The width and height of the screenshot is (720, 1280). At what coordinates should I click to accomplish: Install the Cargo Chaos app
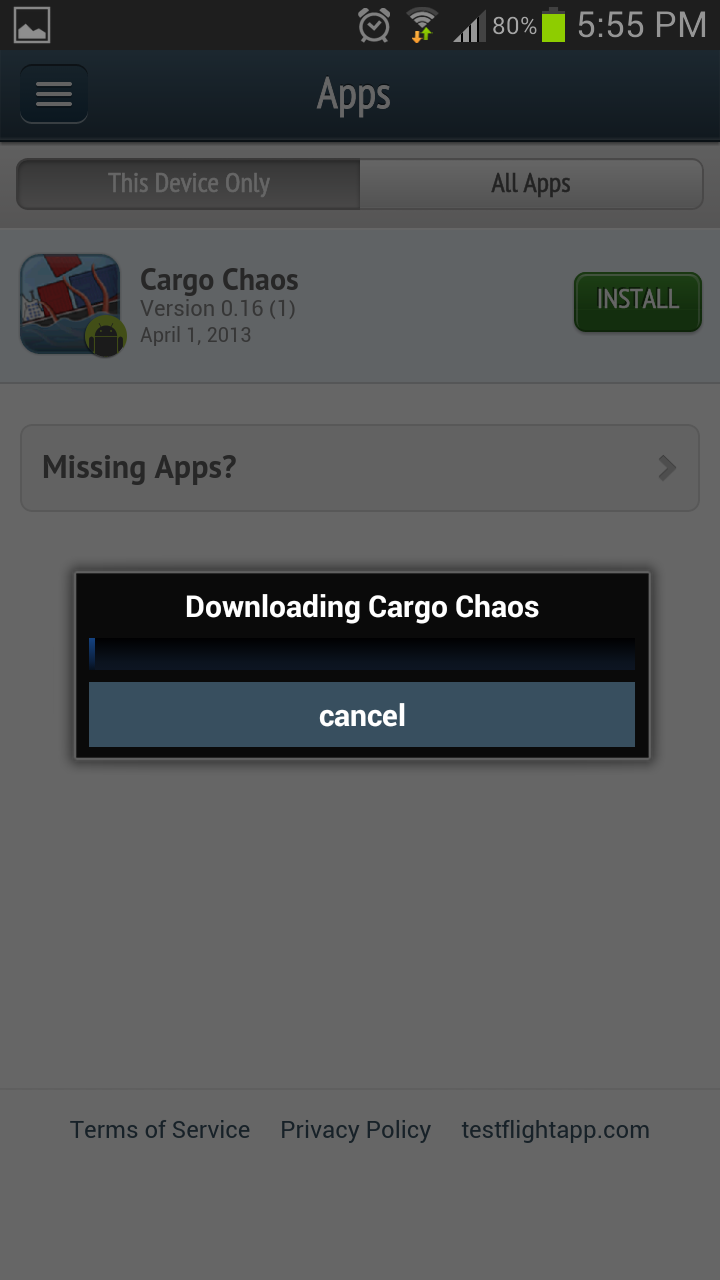(x=638, y=301)
